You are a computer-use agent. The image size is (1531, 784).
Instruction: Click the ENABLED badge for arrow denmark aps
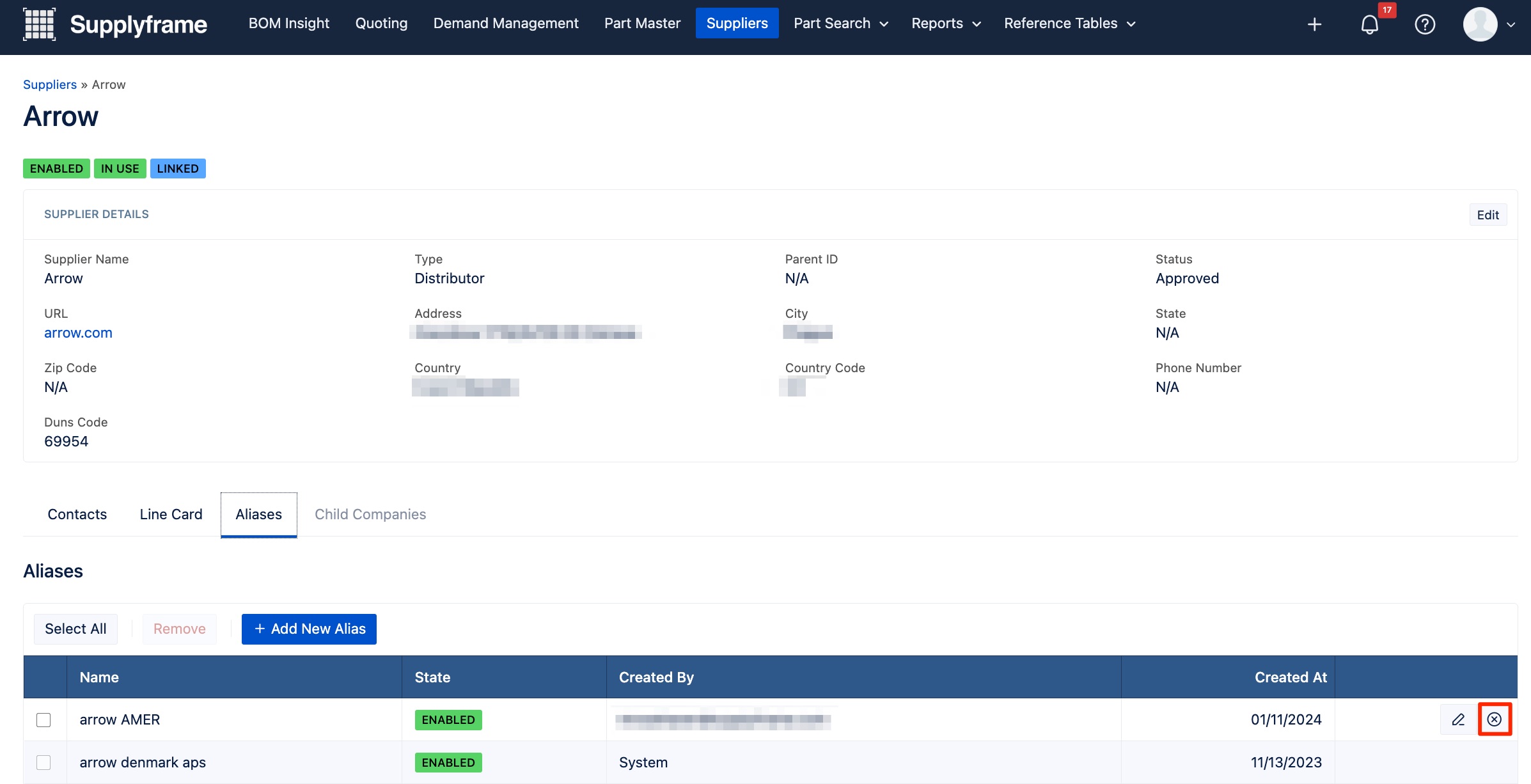click(448, 763)
